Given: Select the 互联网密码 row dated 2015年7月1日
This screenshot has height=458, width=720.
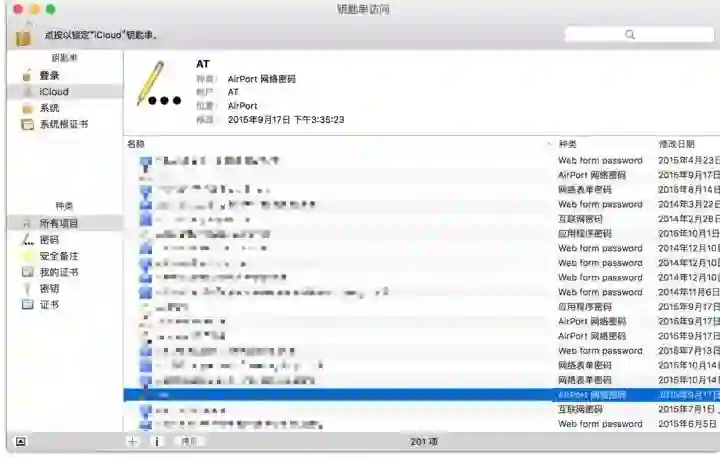Looking at the screenshot, I should (x=422, y=409).
